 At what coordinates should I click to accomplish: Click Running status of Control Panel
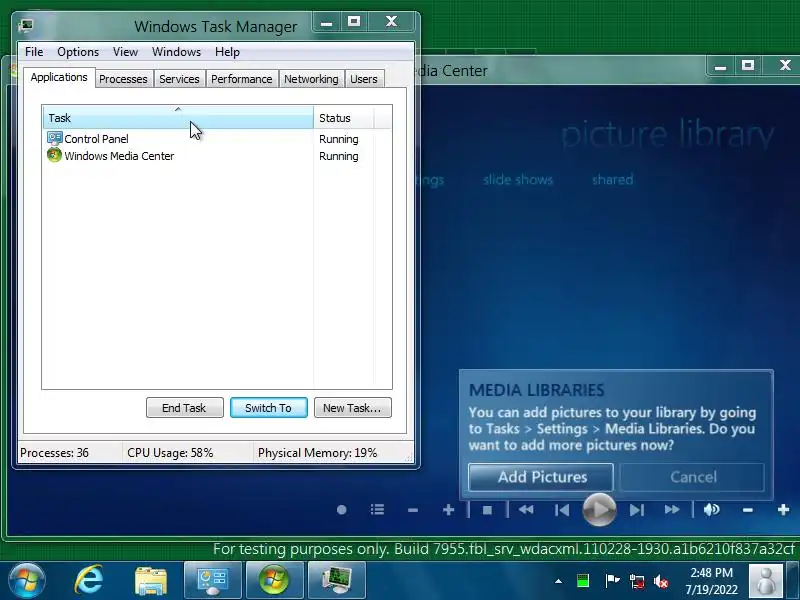339,139
